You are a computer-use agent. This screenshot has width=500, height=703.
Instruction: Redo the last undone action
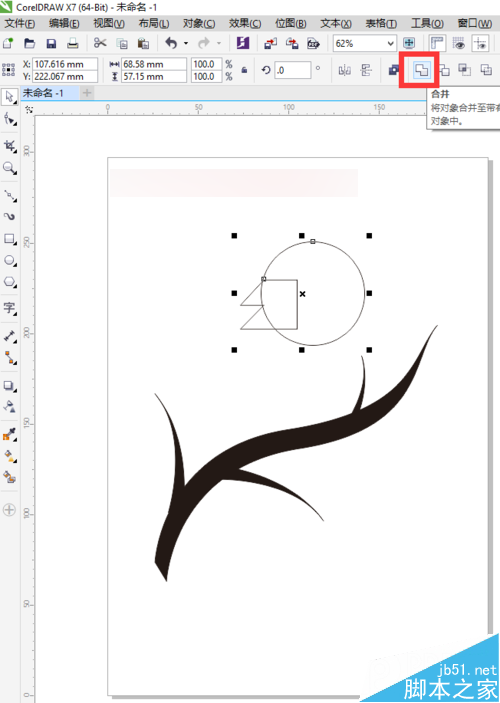204,43
